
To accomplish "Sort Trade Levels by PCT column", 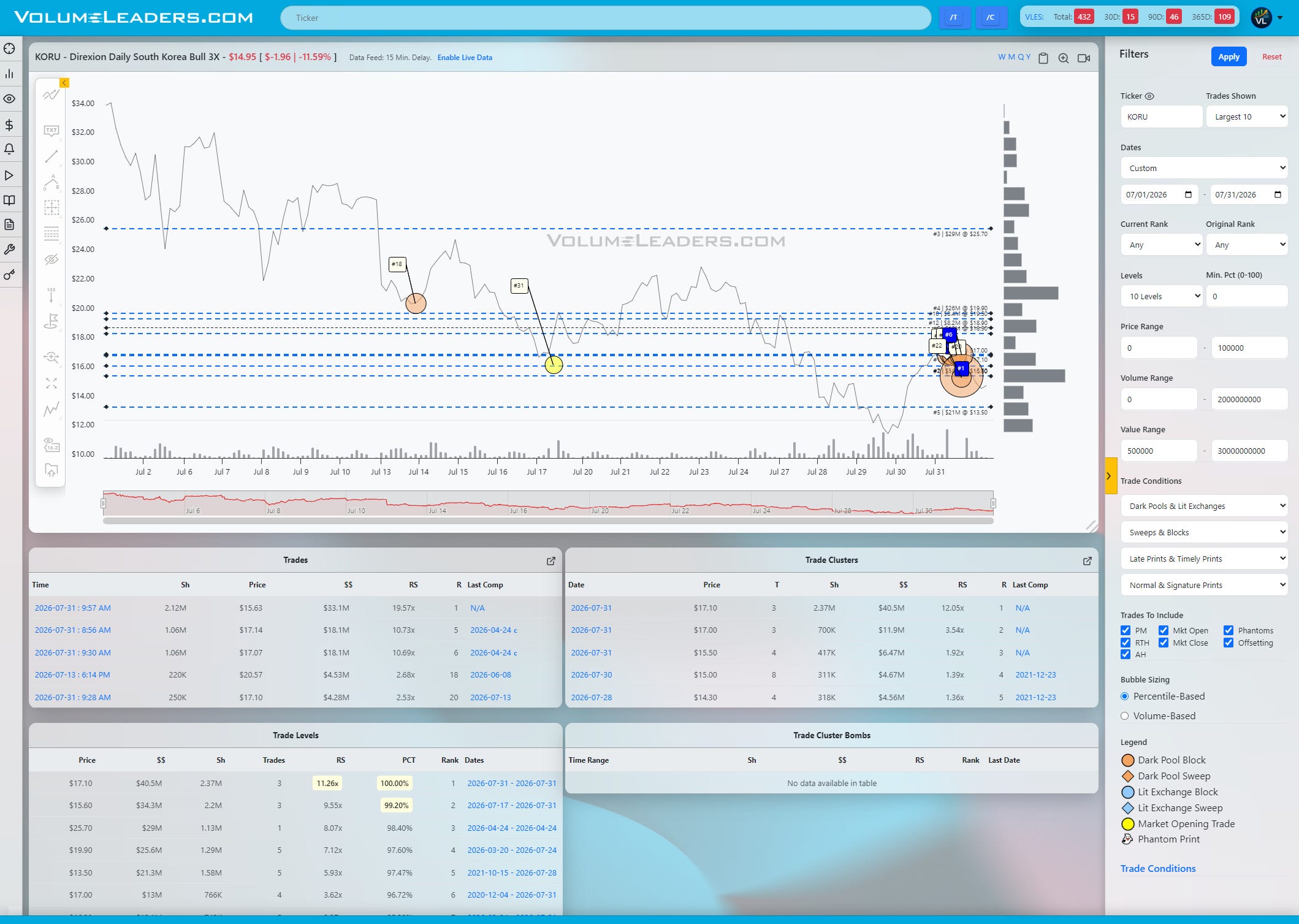I will click(408, 760).
